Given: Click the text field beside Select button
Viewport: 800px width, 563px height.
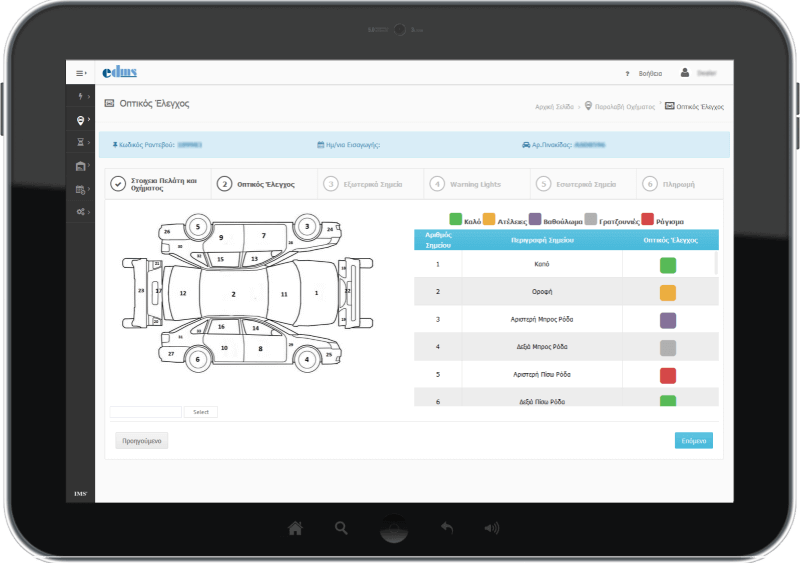Looking at the screenshot, I should (146, 412).
